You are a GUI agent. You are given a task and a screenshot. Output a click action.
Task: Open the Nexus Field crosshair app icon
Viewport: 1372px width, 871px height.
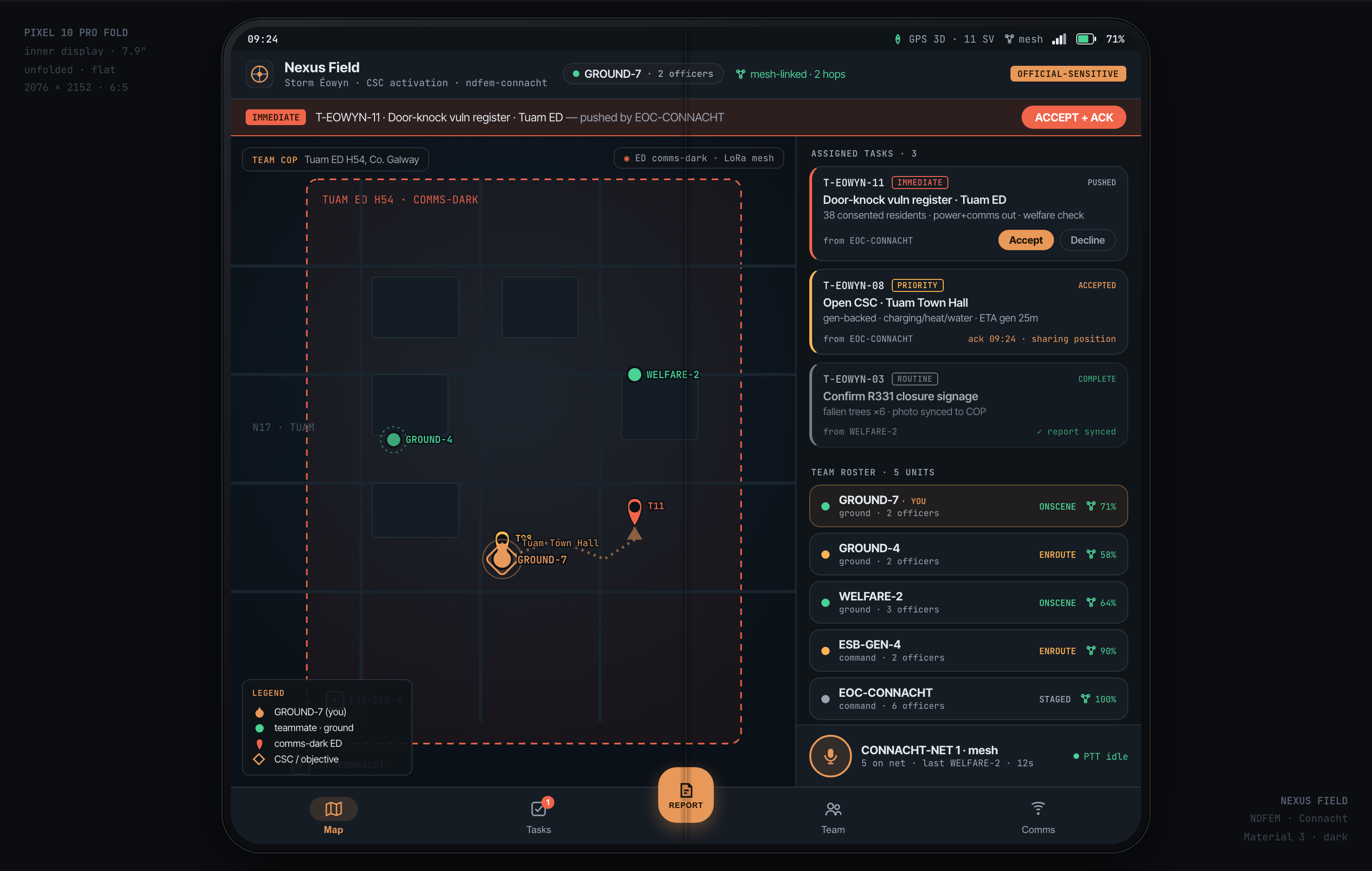click(x=259, y=74)
